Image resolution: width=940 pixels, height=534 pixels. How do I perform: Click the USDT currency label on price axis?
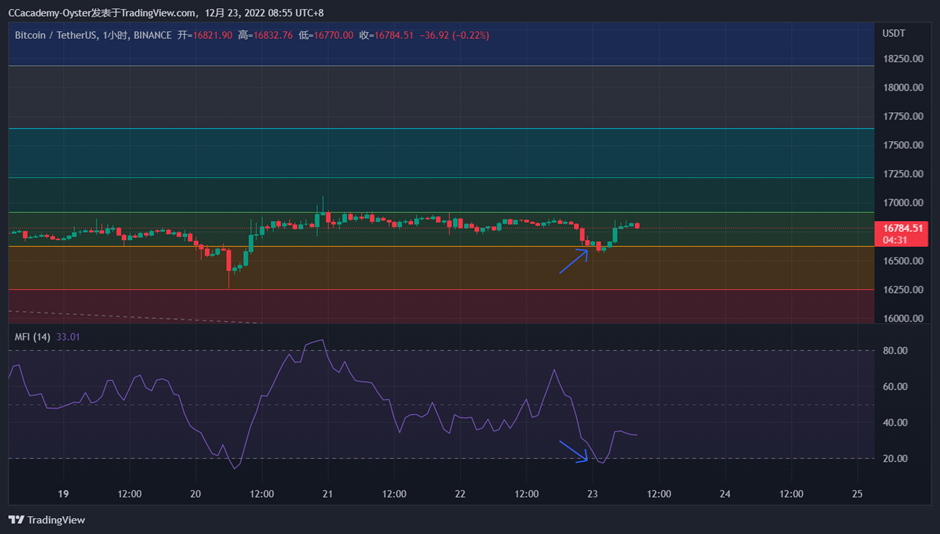893,34
